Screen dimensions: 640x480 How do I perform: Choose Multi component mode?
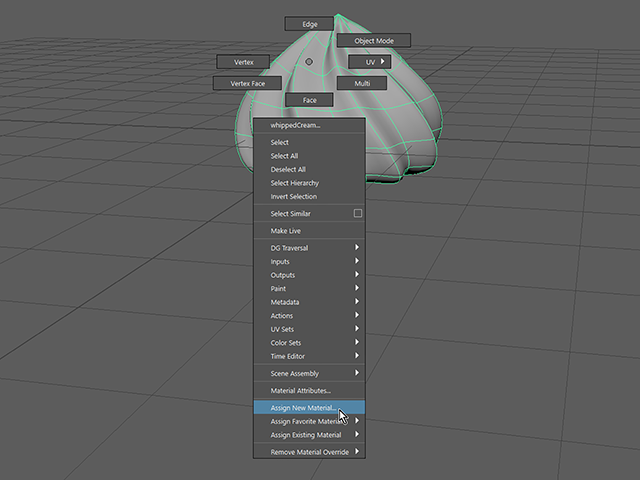point(362,83)
